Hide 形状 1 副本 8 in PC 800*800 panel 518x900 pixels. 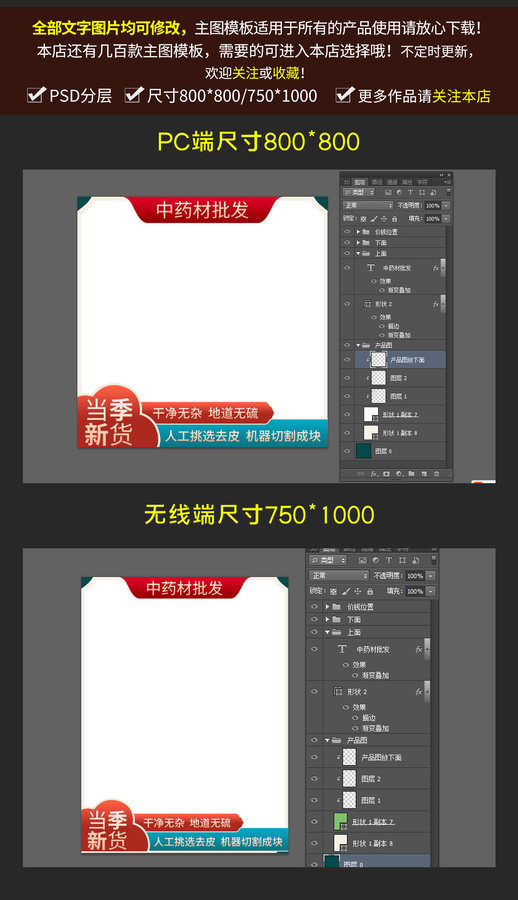[347, 433]
